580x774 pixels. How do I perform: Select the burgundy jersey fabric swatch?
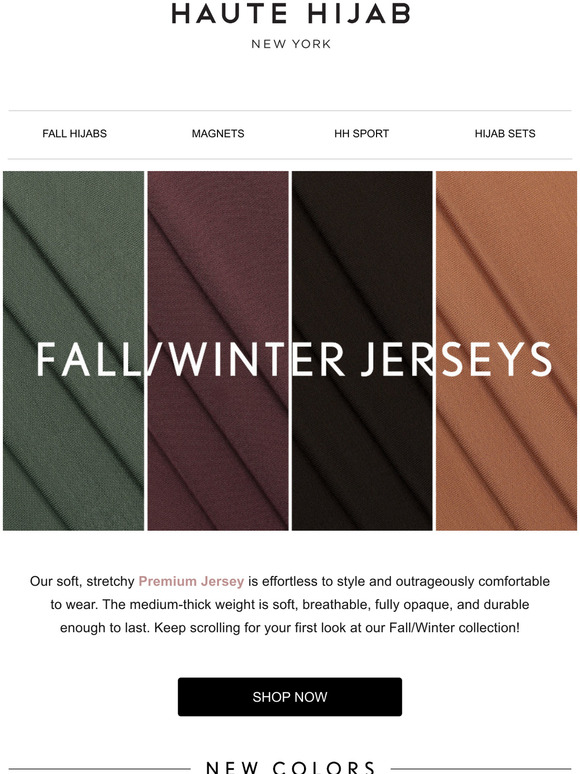pos(218,350)
